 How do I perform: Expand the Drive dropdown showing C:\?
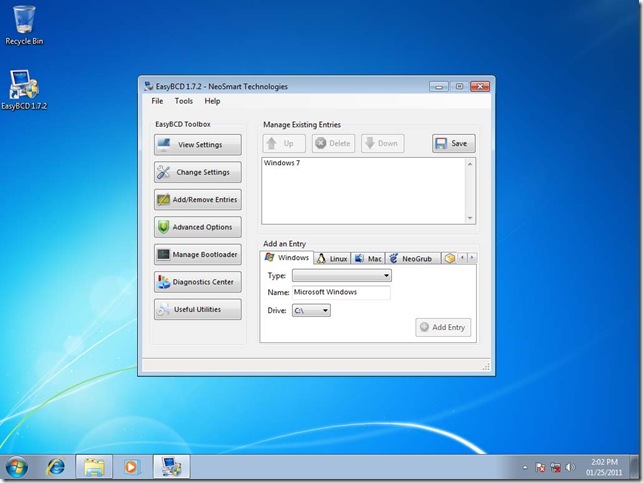(311, 310)
